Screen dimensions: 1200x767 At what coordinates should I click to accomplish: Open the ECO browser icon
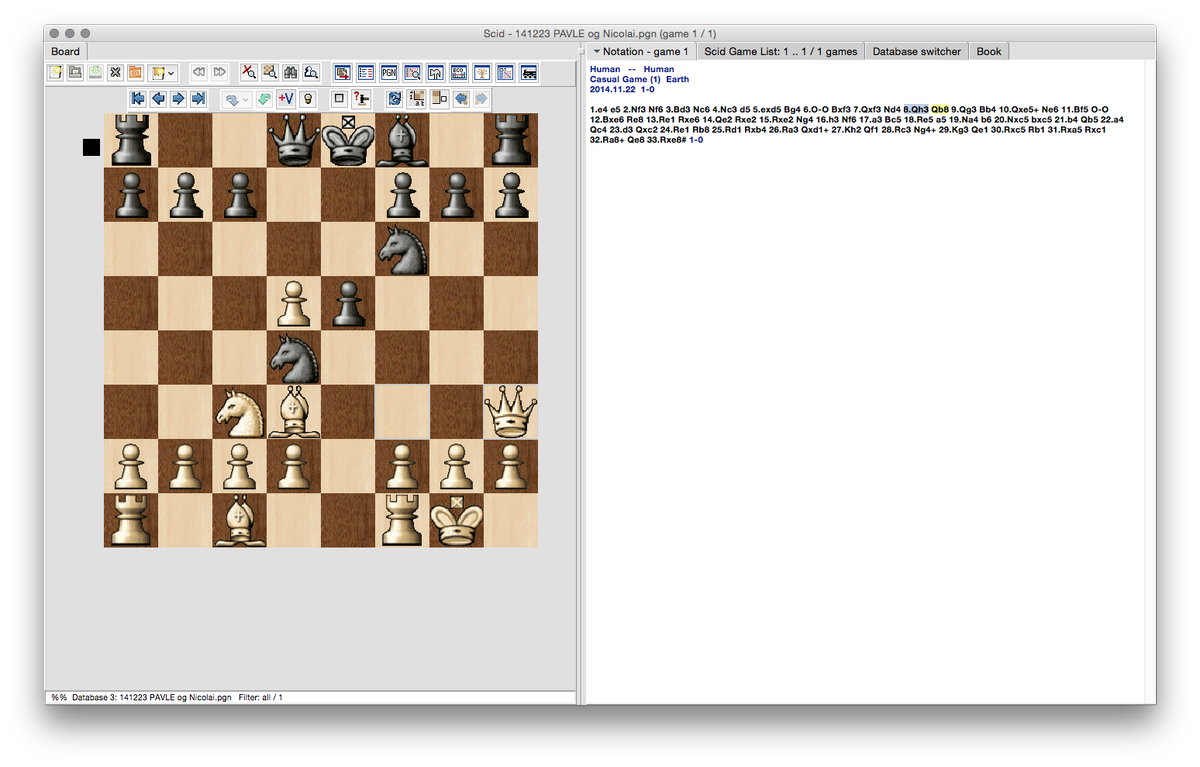(x=458, y=72)
